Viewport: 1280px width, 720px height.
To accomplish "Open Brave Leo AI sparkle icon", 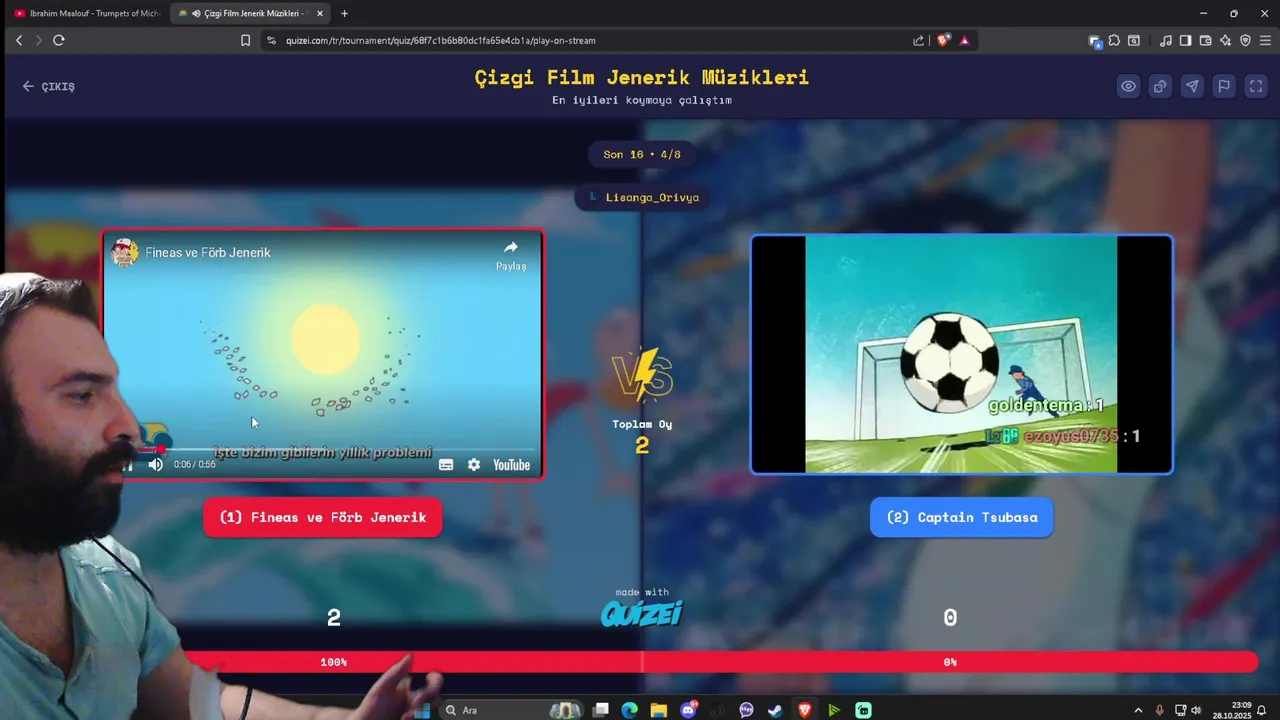I will [1225, 40].
